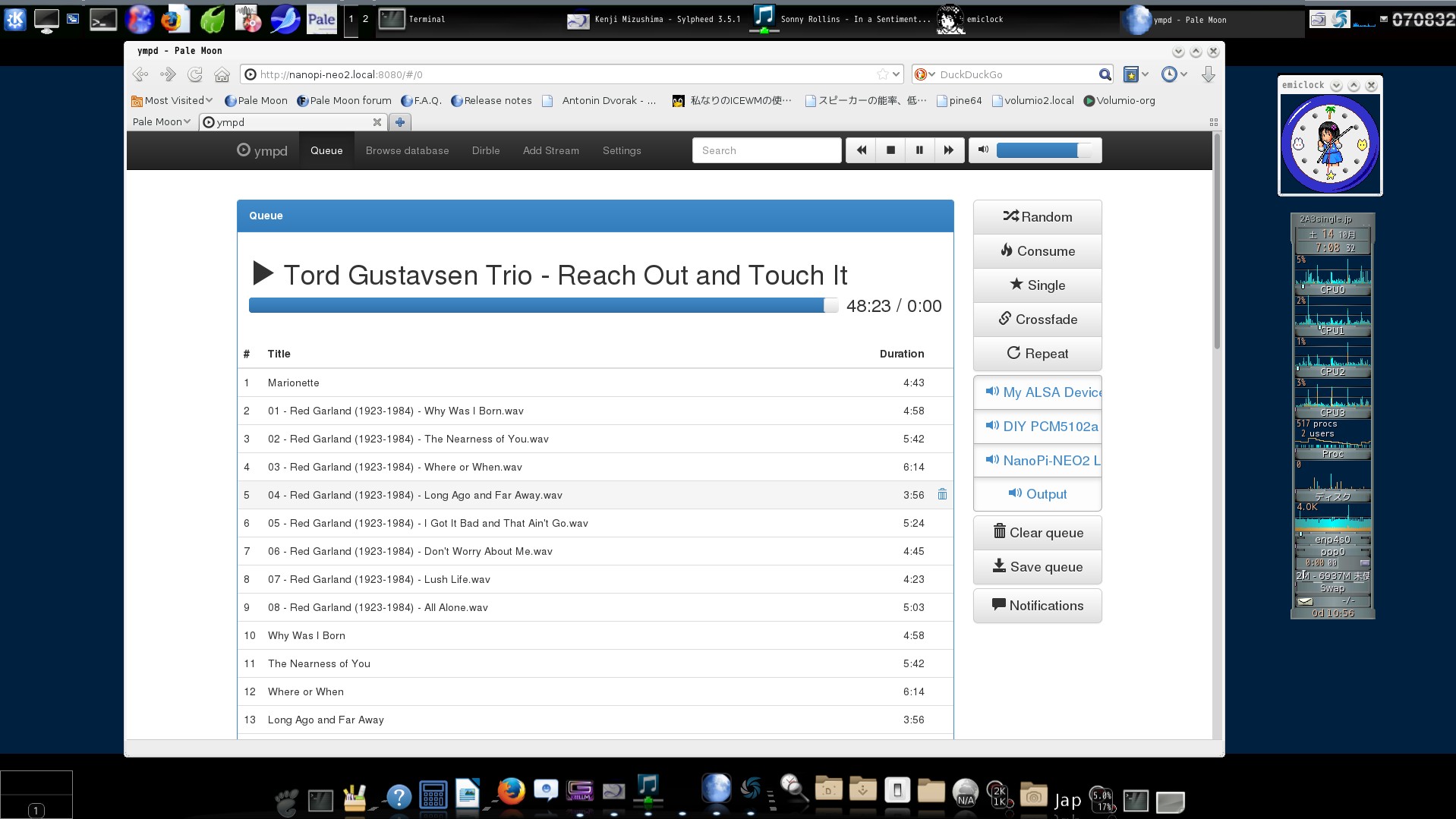Click the DuckDuckGo search magnifier icon
The height and width of the screenshot is (819, 1456).
coord(1105,74)
